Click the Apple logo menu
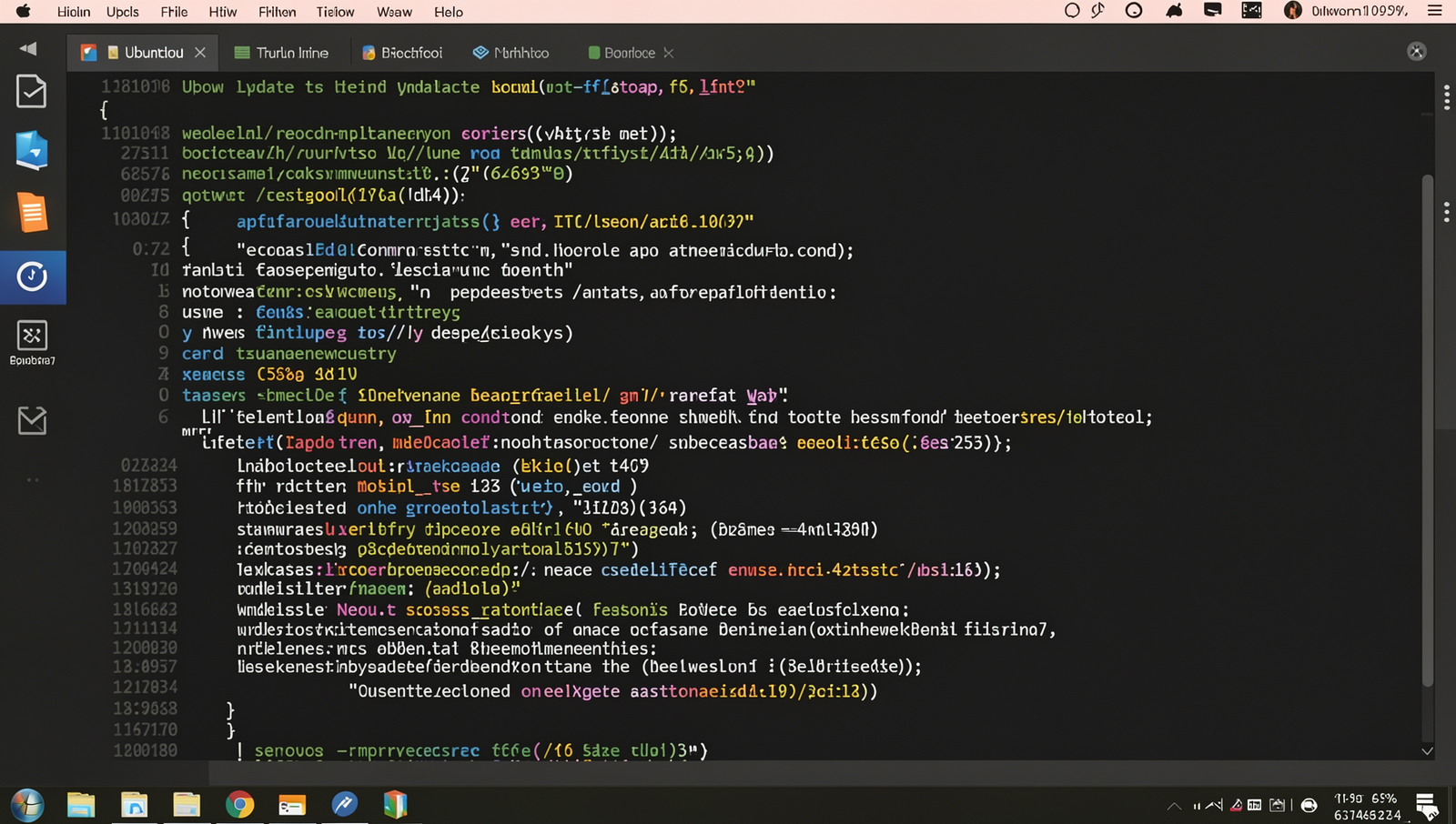Screen dimensions: 1456x824 pyautogui.click(x=23, y=11)
